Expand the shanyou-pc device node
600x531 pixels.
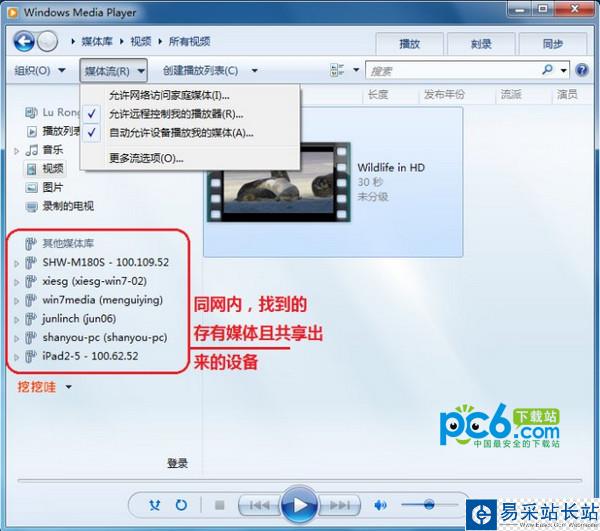16,339
